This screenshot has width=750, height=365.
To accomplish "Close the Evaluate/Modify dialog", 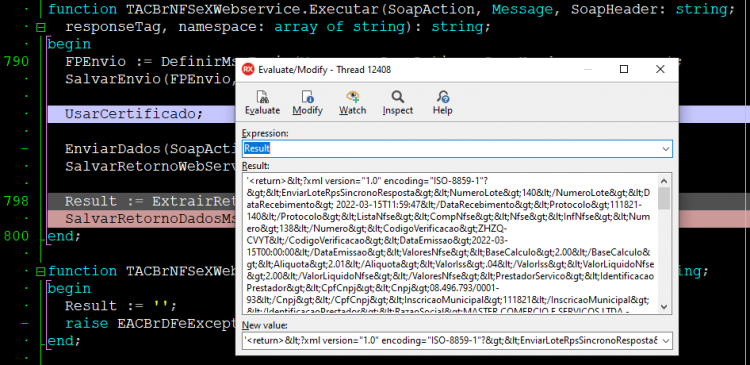I will click(660, 69).
